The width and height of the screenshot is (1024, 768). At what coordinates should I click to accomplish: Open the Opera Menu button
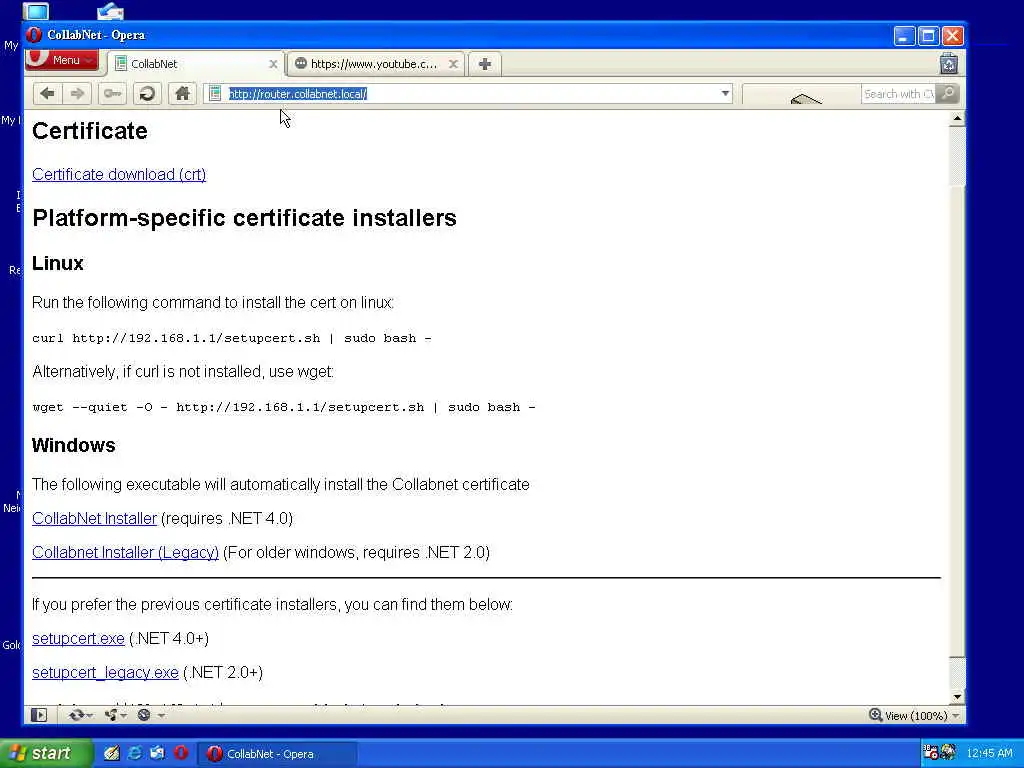(x=62, y=59)
